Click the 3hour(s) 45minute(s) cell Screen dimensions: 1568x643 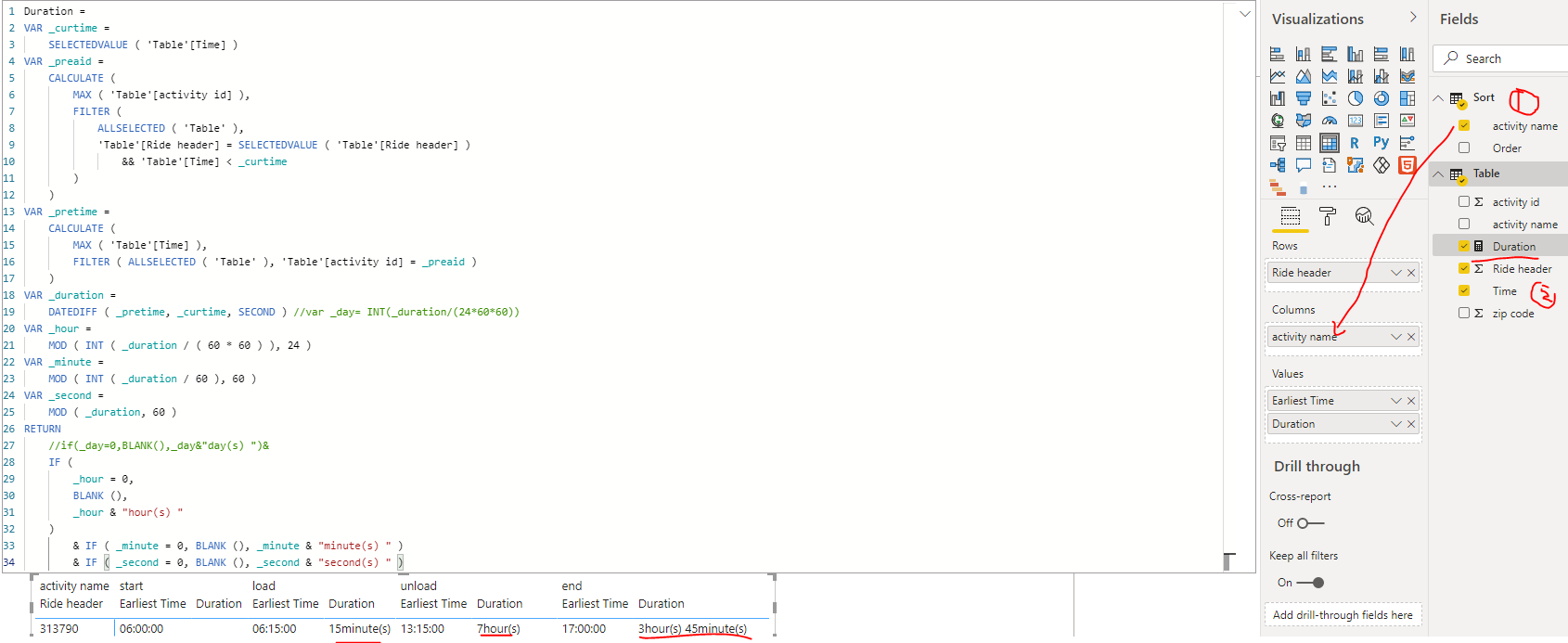(692, 629)
